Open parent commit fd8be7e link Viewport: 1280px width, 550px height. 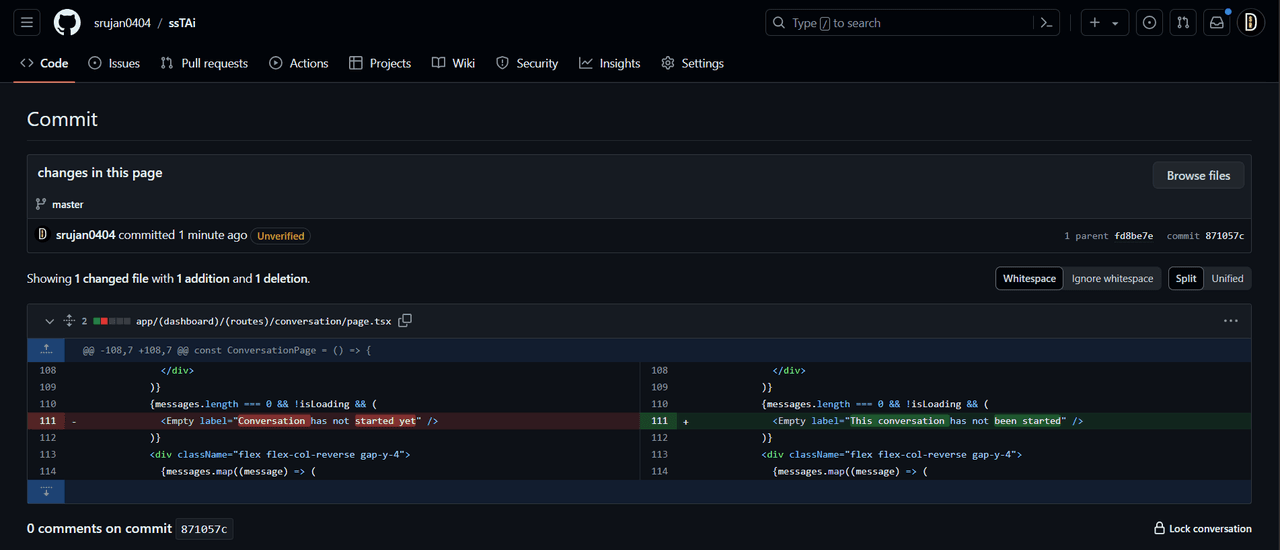(x=1133, y=236)
